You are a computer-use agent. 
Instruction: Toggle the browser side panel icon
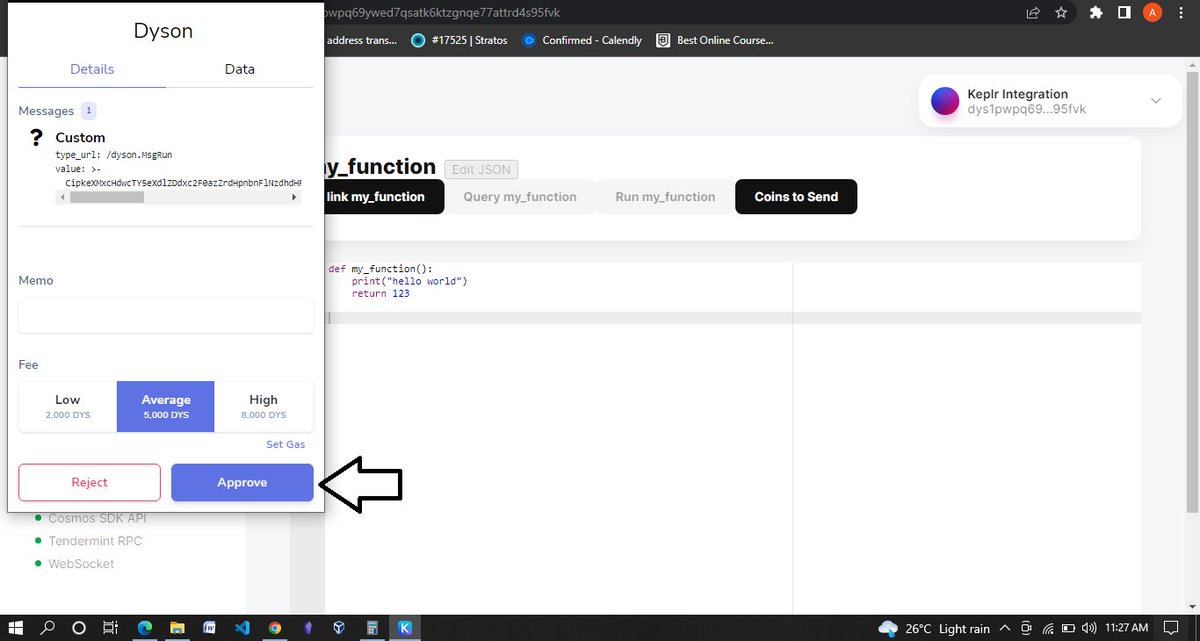tap(1124, 13)
